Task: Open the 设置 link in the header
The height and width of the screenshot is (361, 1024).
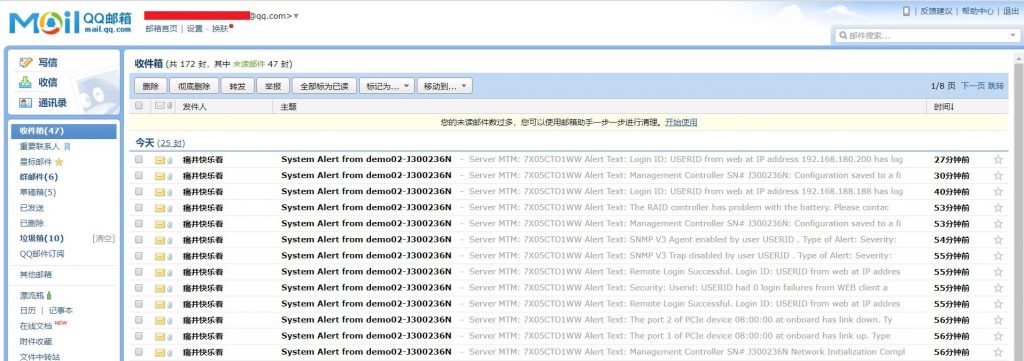Action: point(195,29)
